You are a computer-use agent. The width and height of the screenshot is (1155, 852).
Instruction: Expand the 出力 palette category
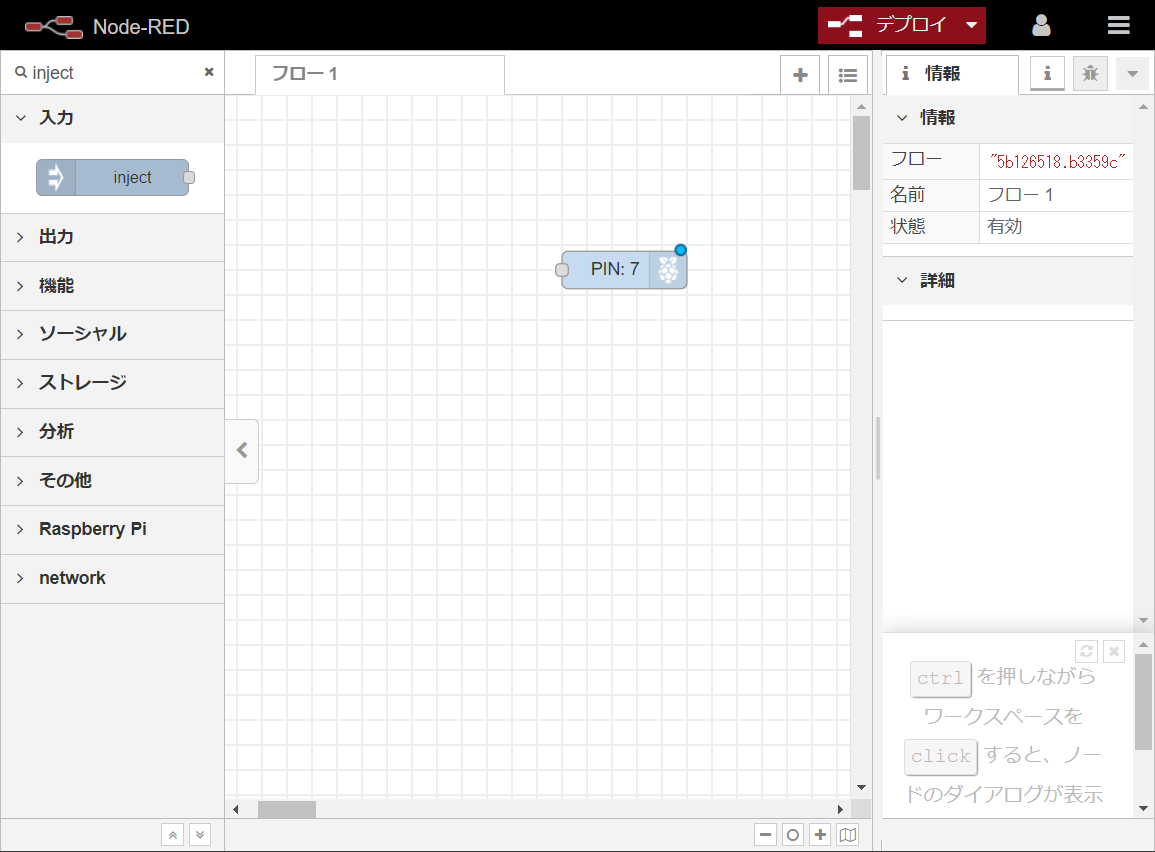[113, 237]
